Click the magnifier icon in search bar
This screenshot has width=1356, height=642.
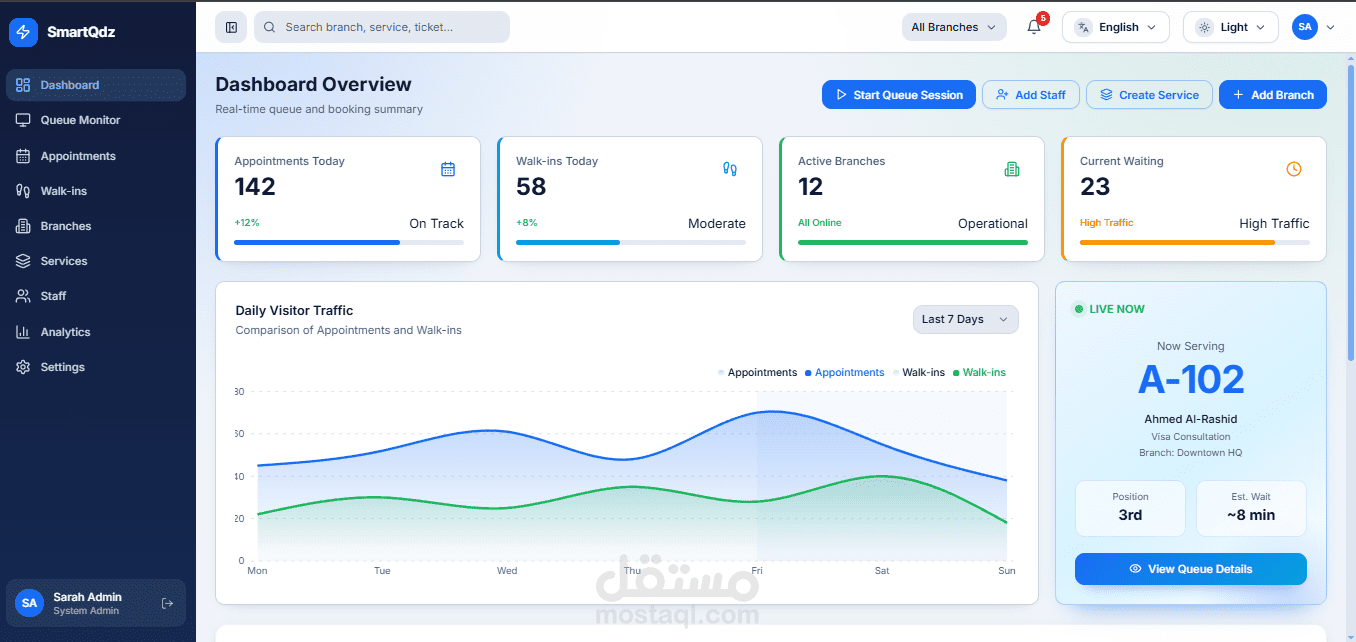click(x=271, y=27)
